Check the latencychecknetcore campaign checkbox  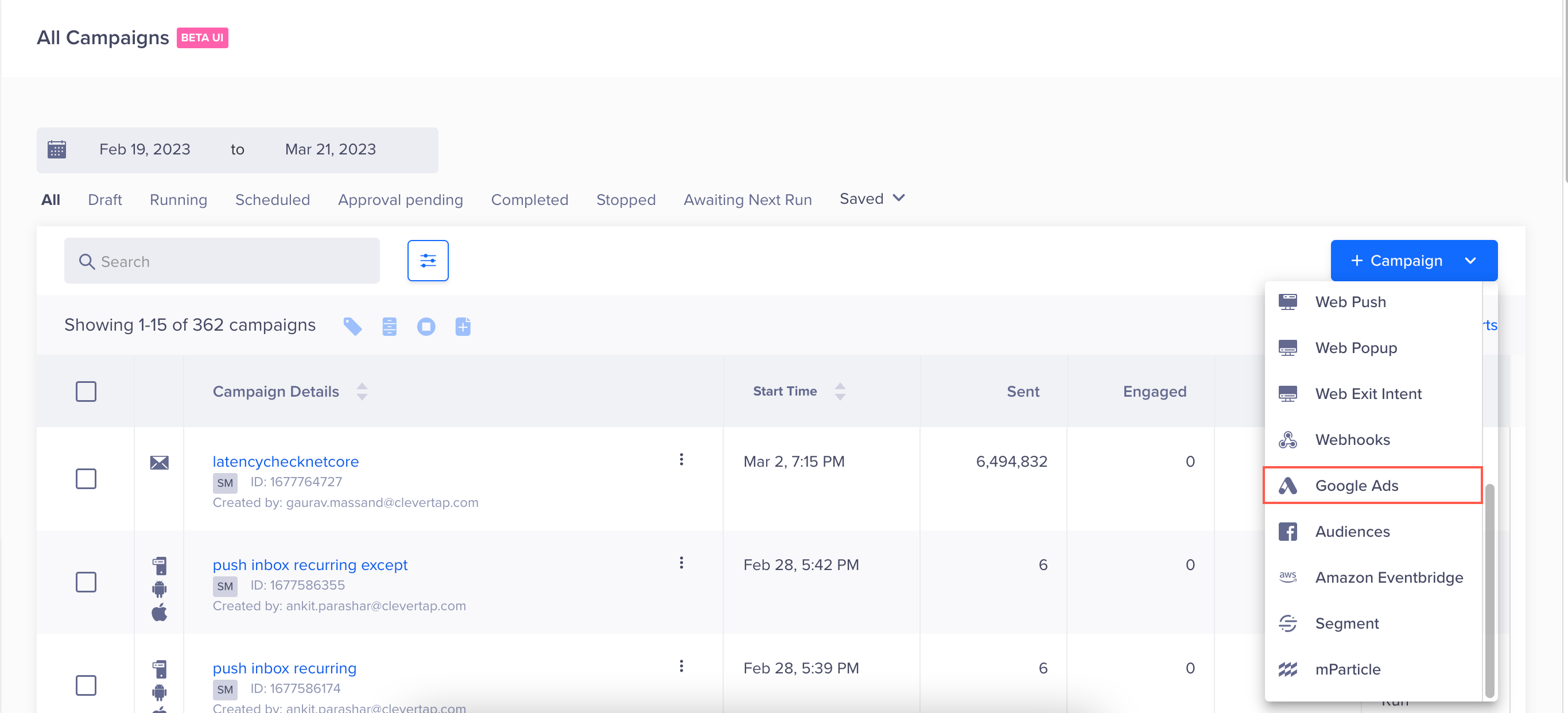(x=86, y=478)
